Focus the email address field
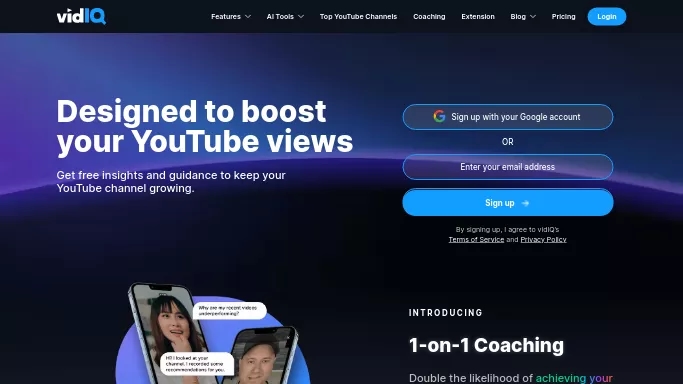The height and width of the screenshot is (384, 683). (x=508, y=167)
